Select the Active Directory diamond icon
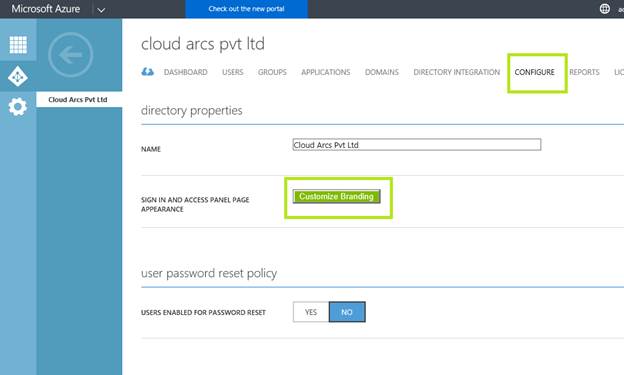The width and height of the screenshot is (624, 375). [18, 76]
